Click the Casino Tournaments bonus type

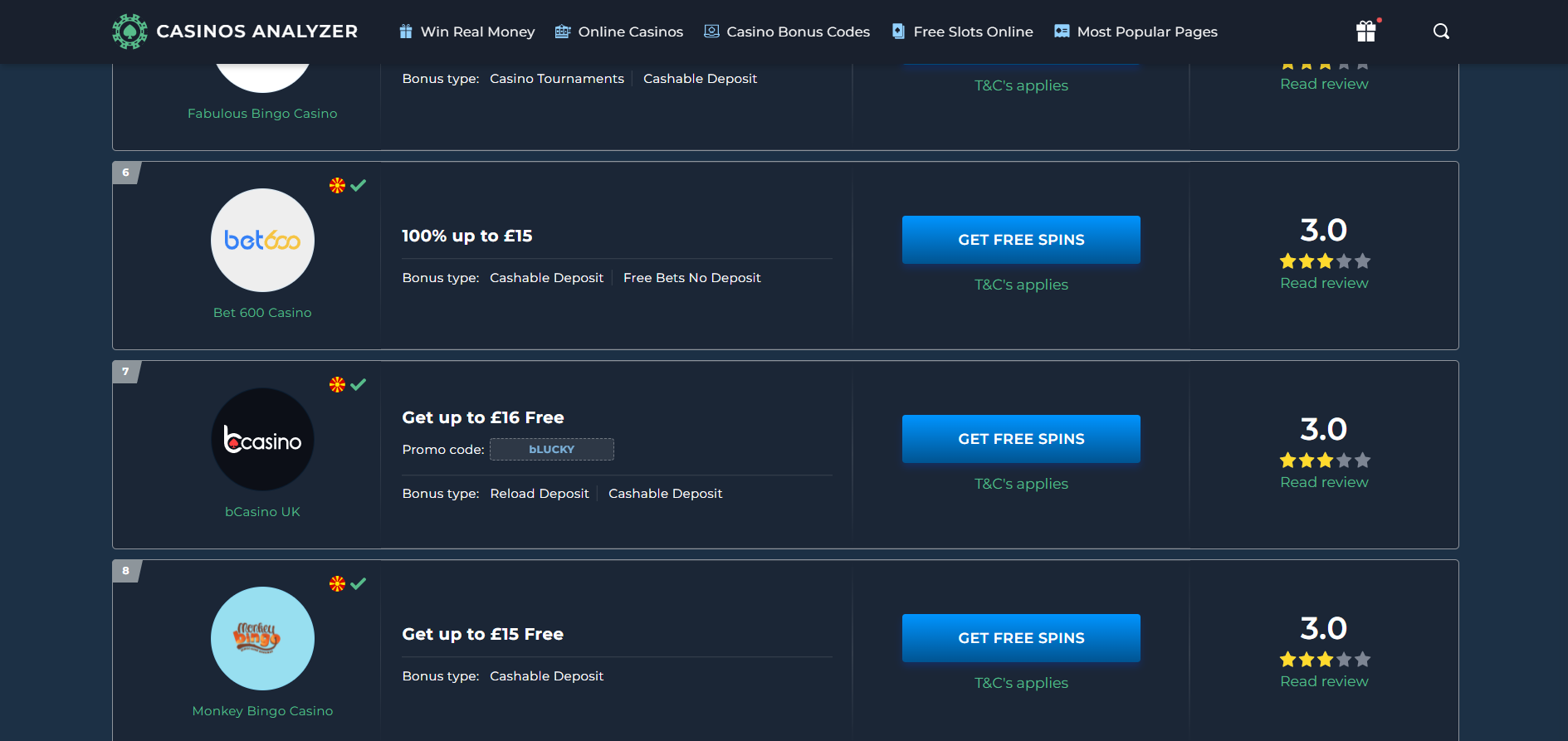(x=557, y=79)
